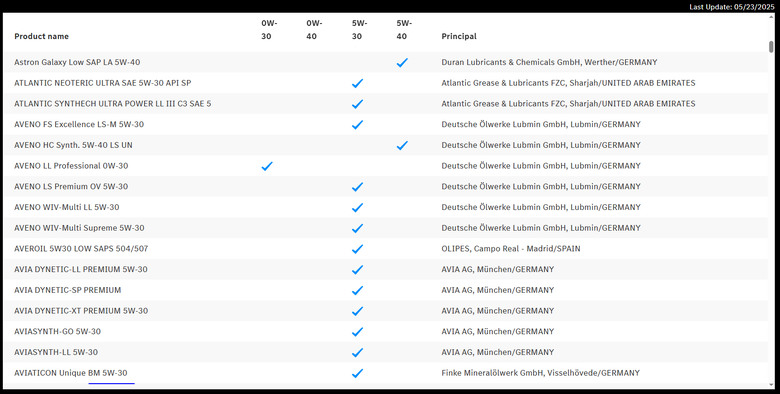
Task: Click Duran Lubricants & Chemicals GmbH principal
Action: pyautogui.click(x=549, y=62)
